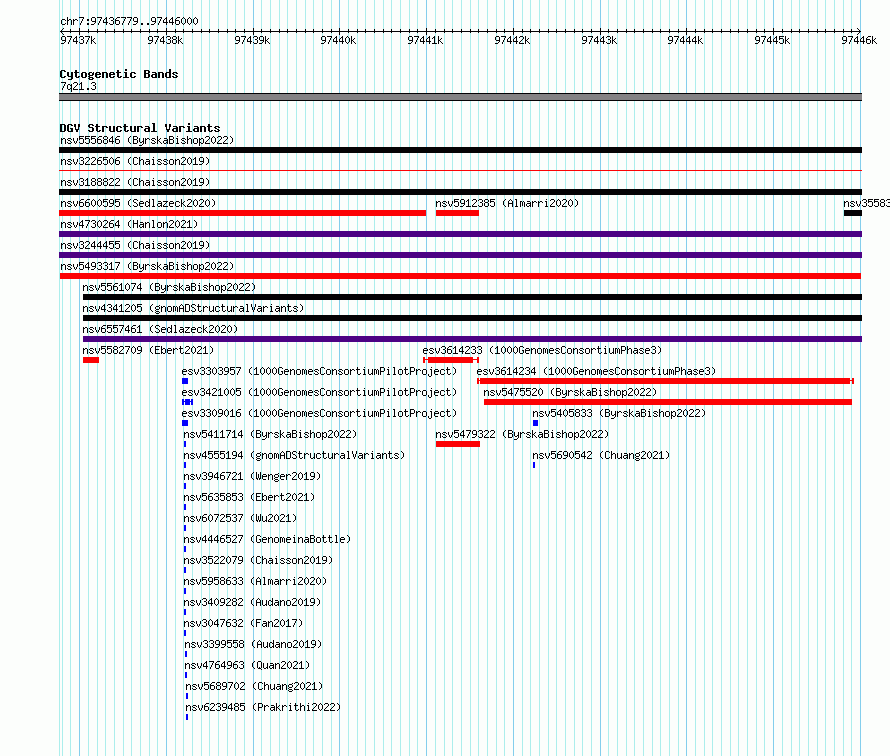Click the nsv3522079 (Chaisson2019) label
This screenshot has width=890, height=756.
[258, 560]
